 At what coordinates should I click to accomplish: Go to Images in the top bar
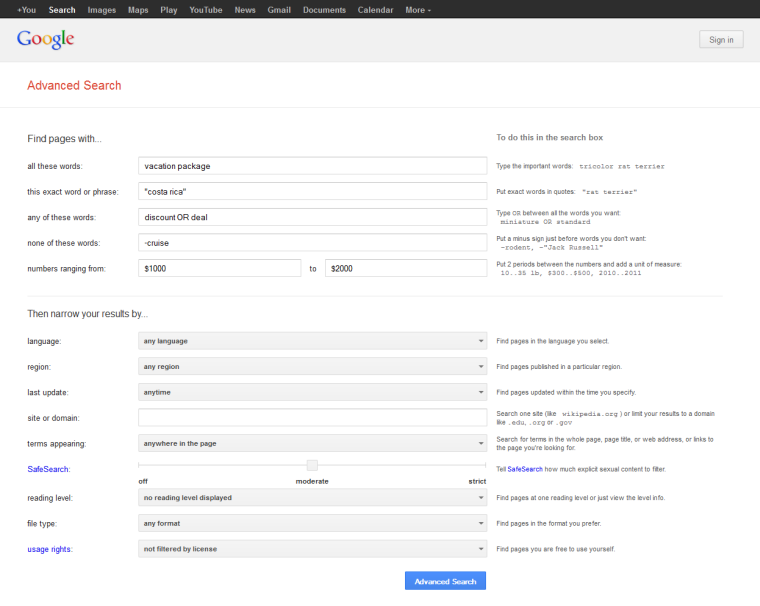[x=102, y=10]
